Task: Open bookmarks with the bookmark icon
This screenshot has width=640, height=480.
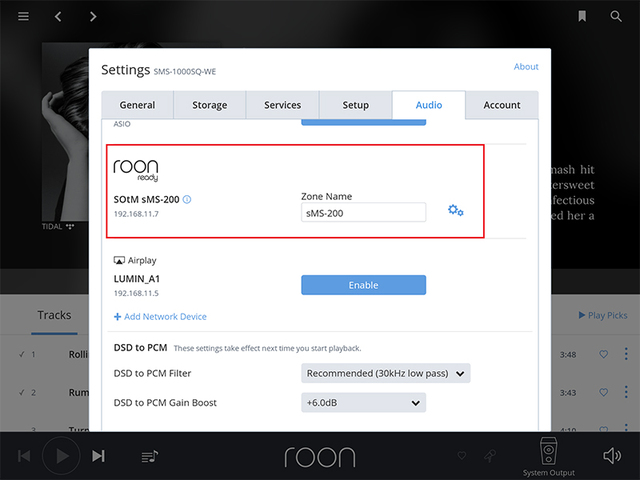Action: 582,16
